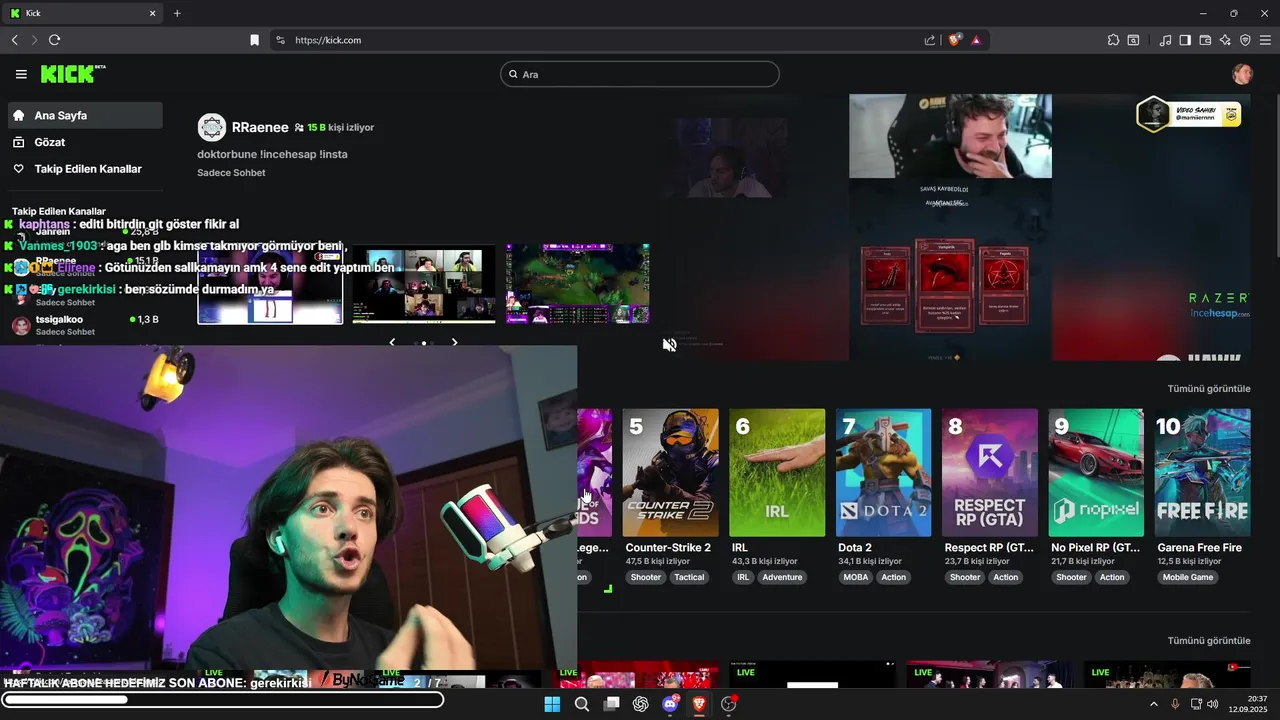Open Brave VPN shield icon
This screenshot has width=1280, height=720.
click(1245, 40)
